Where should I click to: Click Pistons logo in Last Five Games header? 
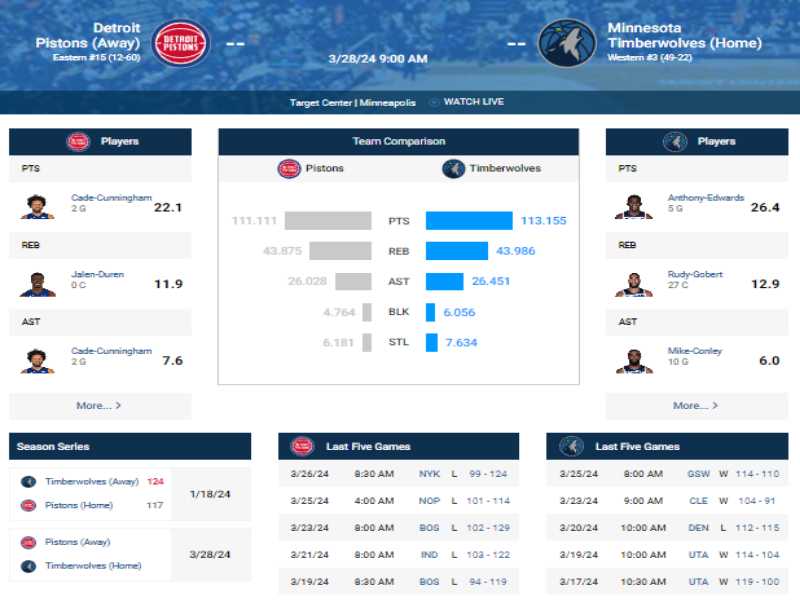pyautogui.click(x=302, y=446)
